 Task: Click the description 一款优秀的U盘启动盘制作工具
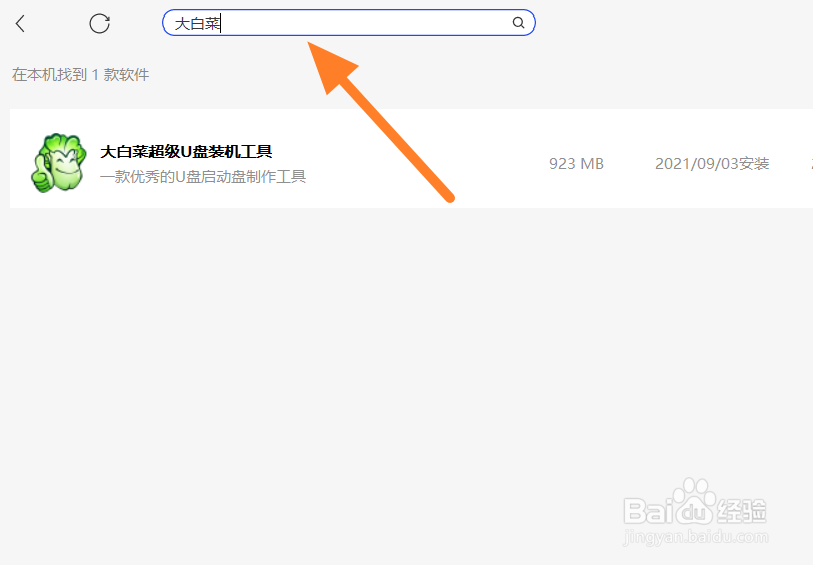tap(203, 177)
